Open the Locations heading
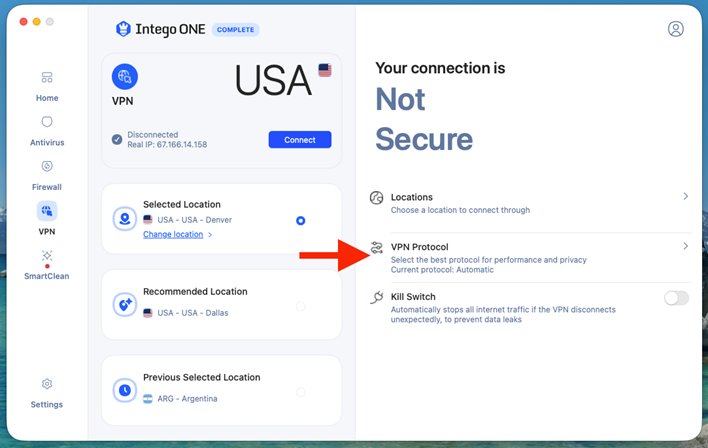The width and height of the screenshot is (708, 448). pos(411,197)
